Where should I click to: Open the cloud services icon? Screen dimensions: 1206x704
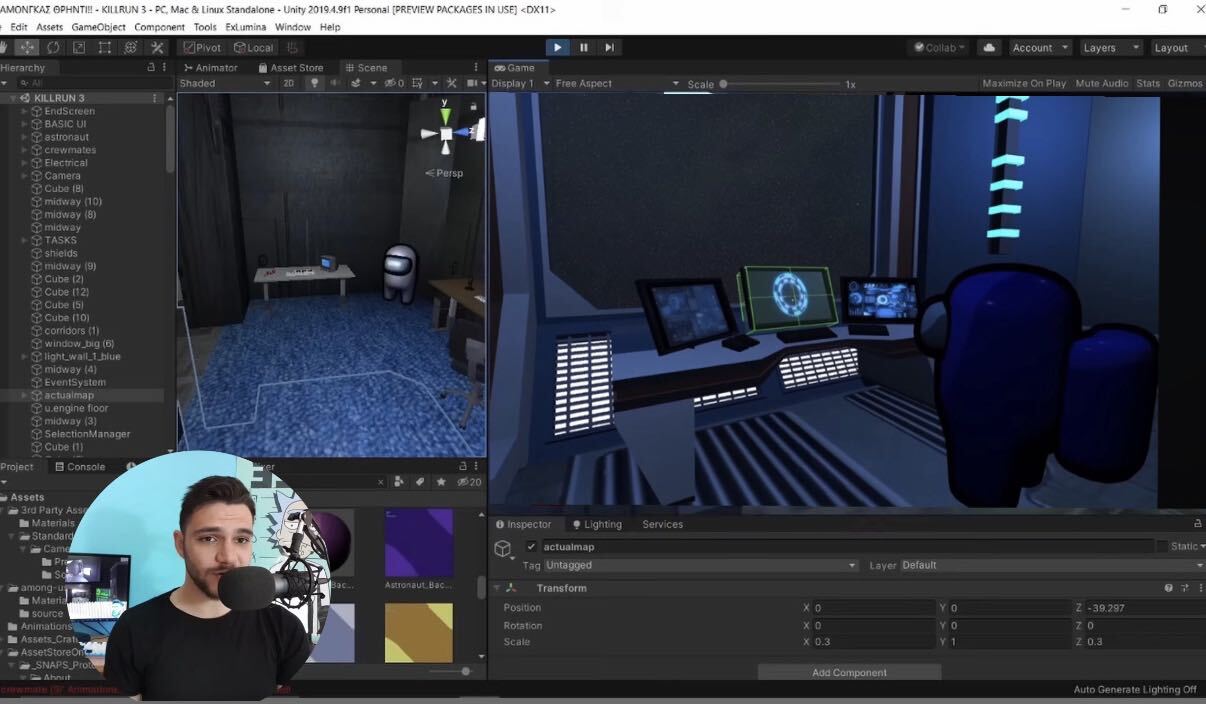tap(989, 47)
